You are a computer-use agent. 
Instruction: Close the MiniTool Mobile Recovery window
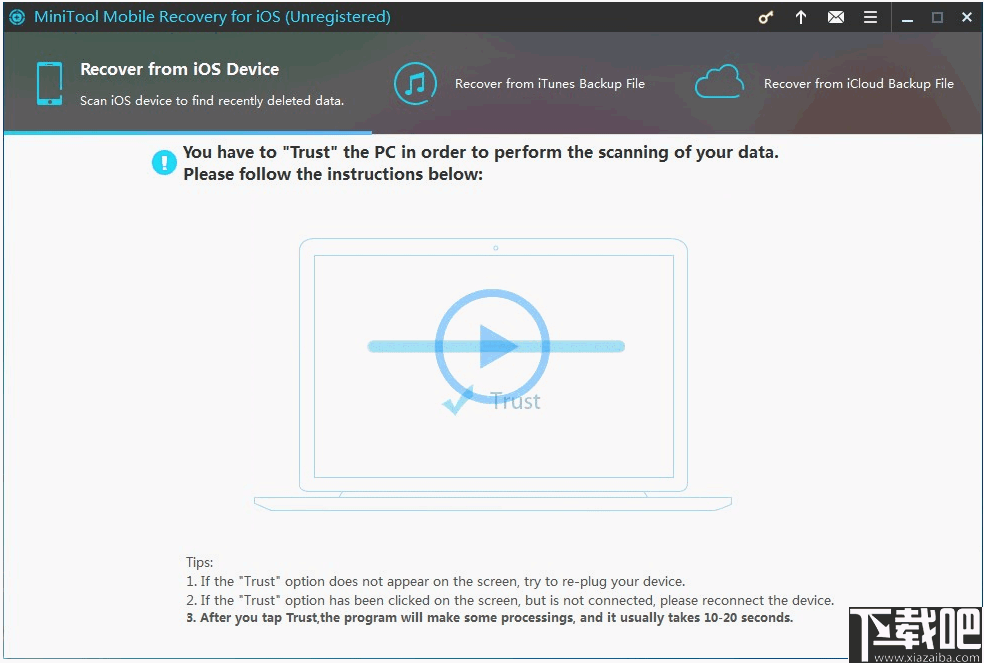[x=967, y=18]
